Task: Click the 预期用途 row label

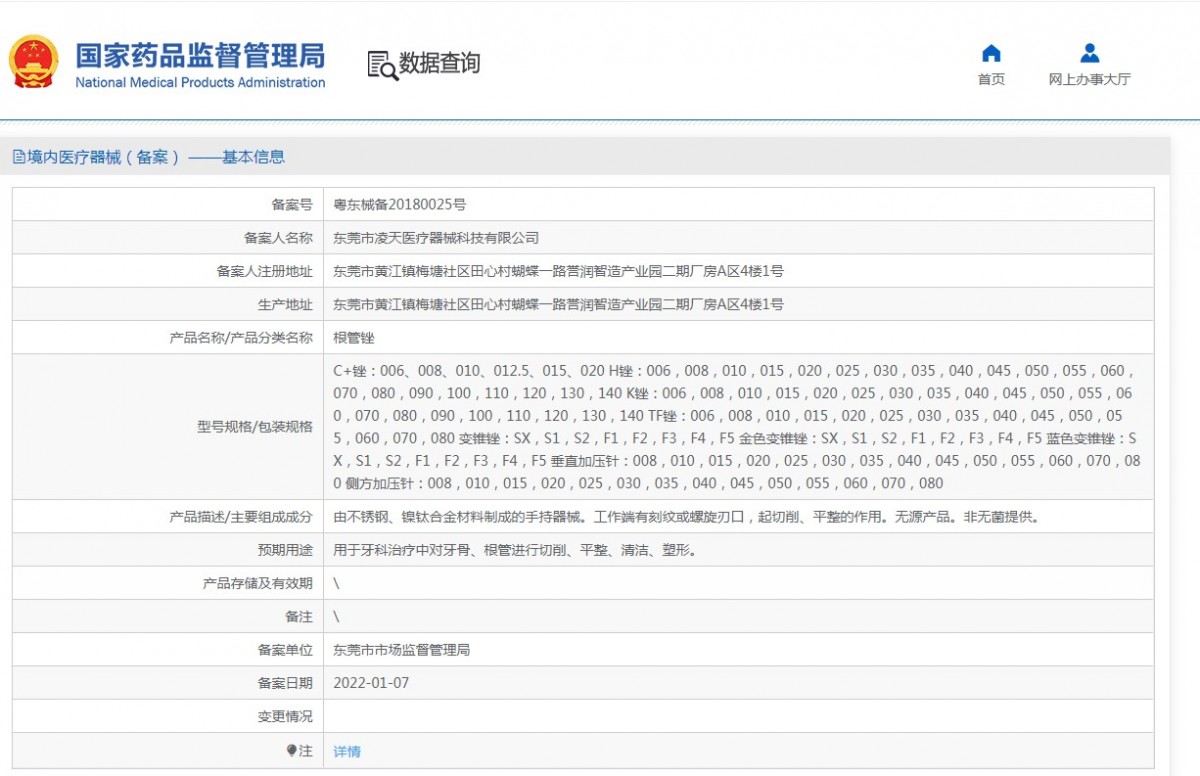Action: [285, 550]
